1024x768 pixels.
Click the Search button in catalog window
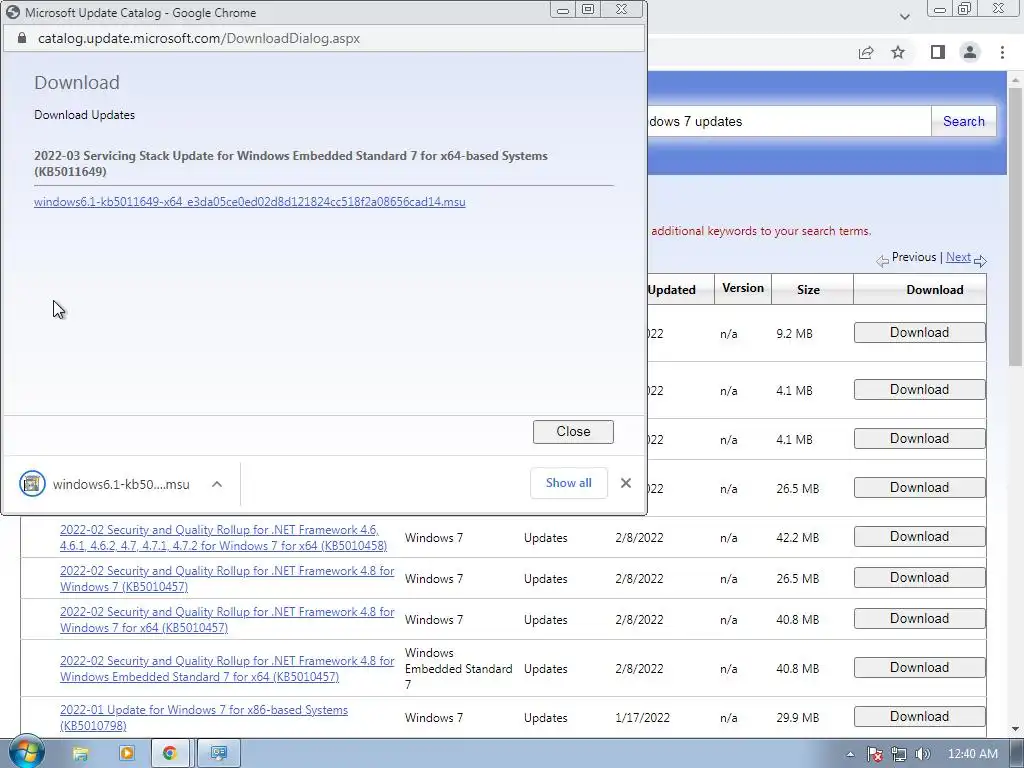(x=963, y=121)
